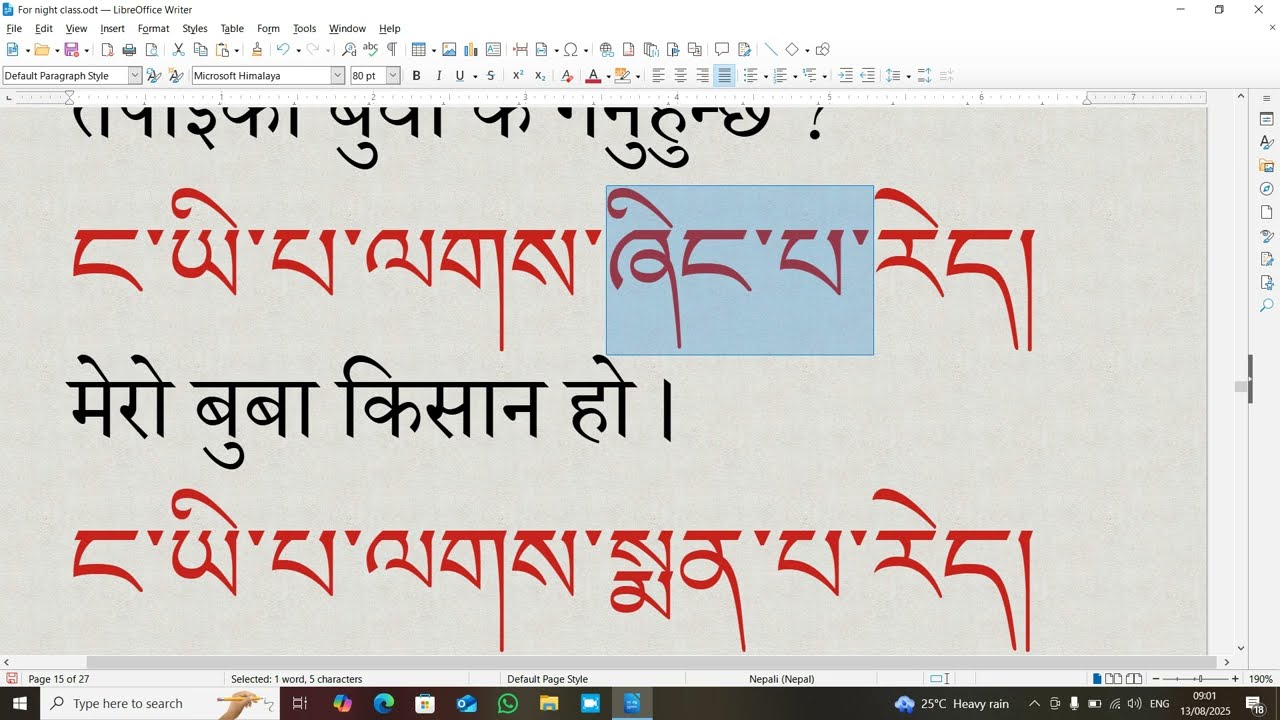Click Default Page Style in status bar
The width and height of the screenshot is (1280, 720).
pyautogui.click(x=547, y=679)
